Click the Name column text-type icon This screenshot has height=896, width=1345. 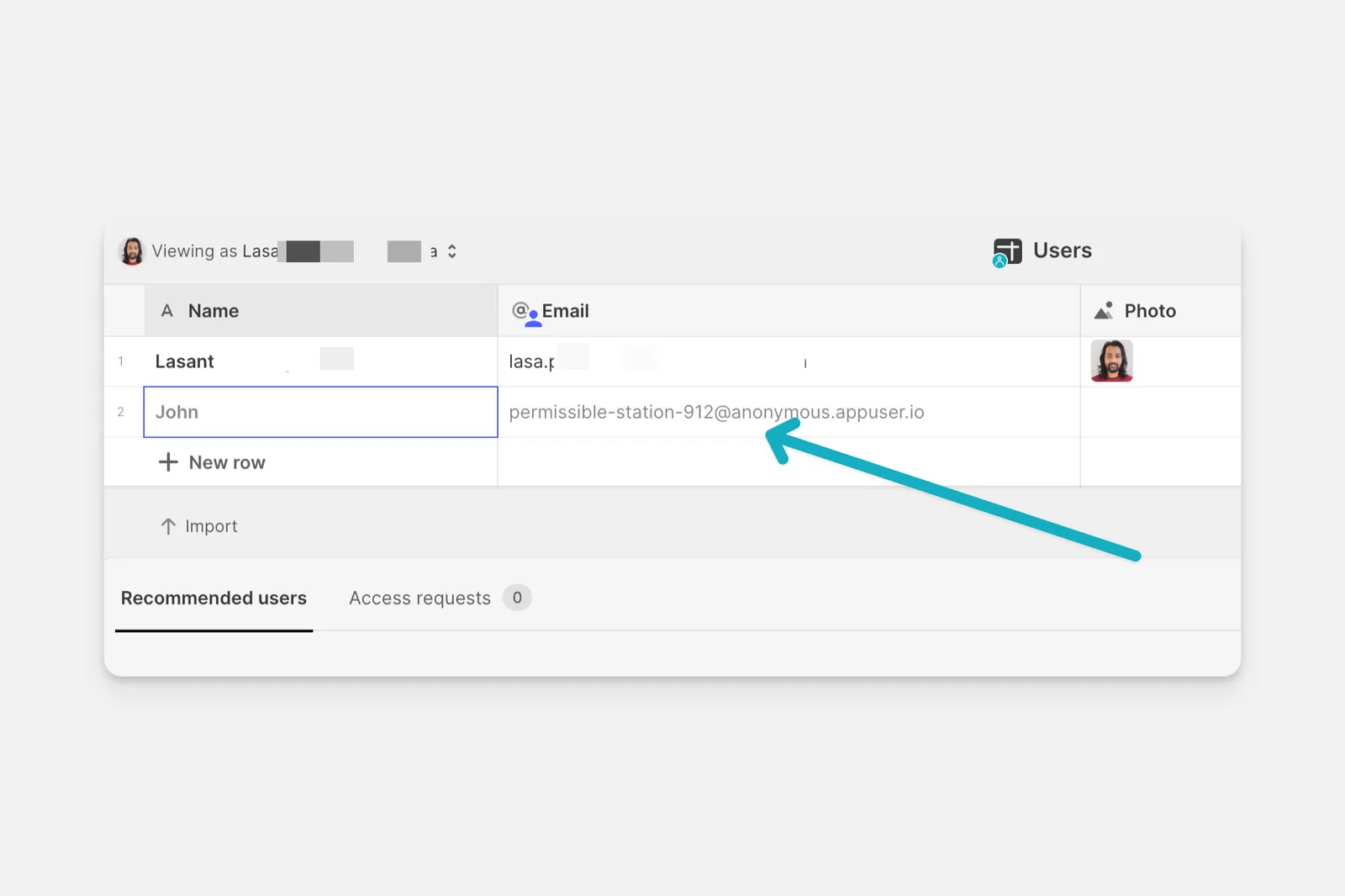167,311
